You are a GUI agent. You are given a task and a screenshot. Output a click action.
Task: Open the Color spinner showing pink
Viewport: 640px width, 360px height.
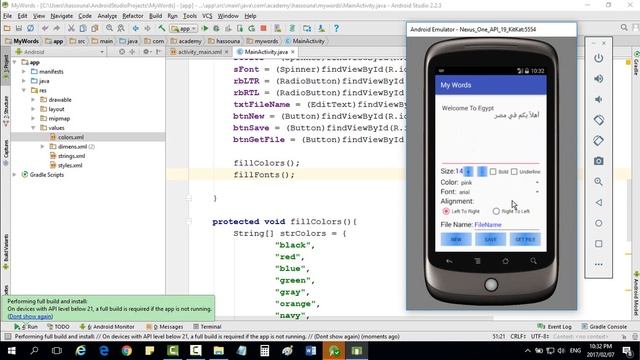499,182
